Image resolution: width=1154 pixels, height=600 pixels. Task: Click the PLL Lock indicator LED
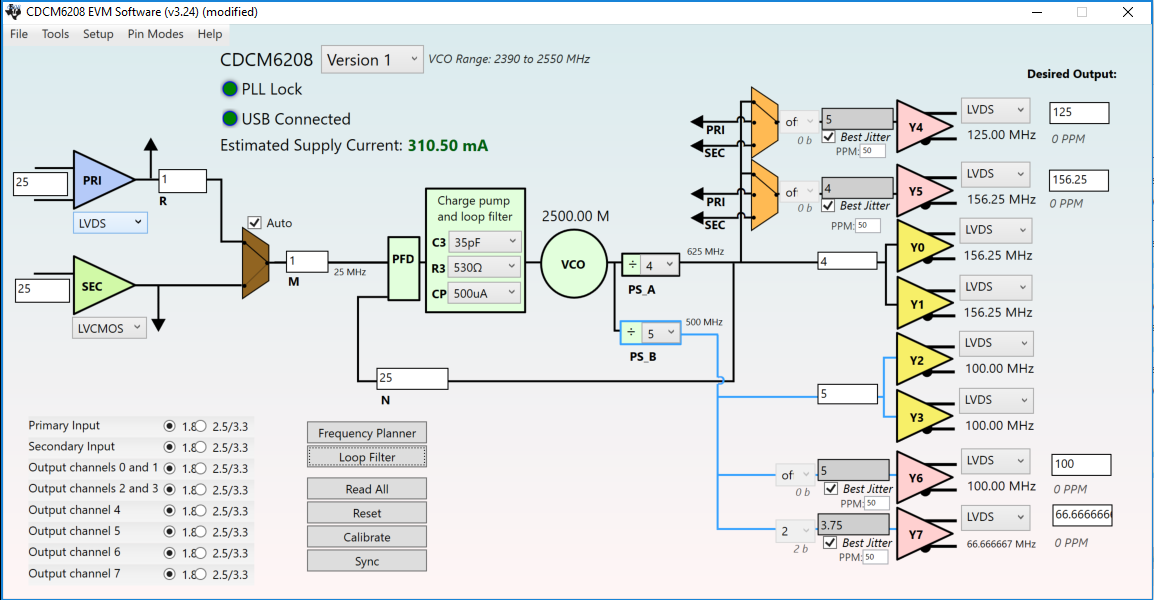(230, 89)
